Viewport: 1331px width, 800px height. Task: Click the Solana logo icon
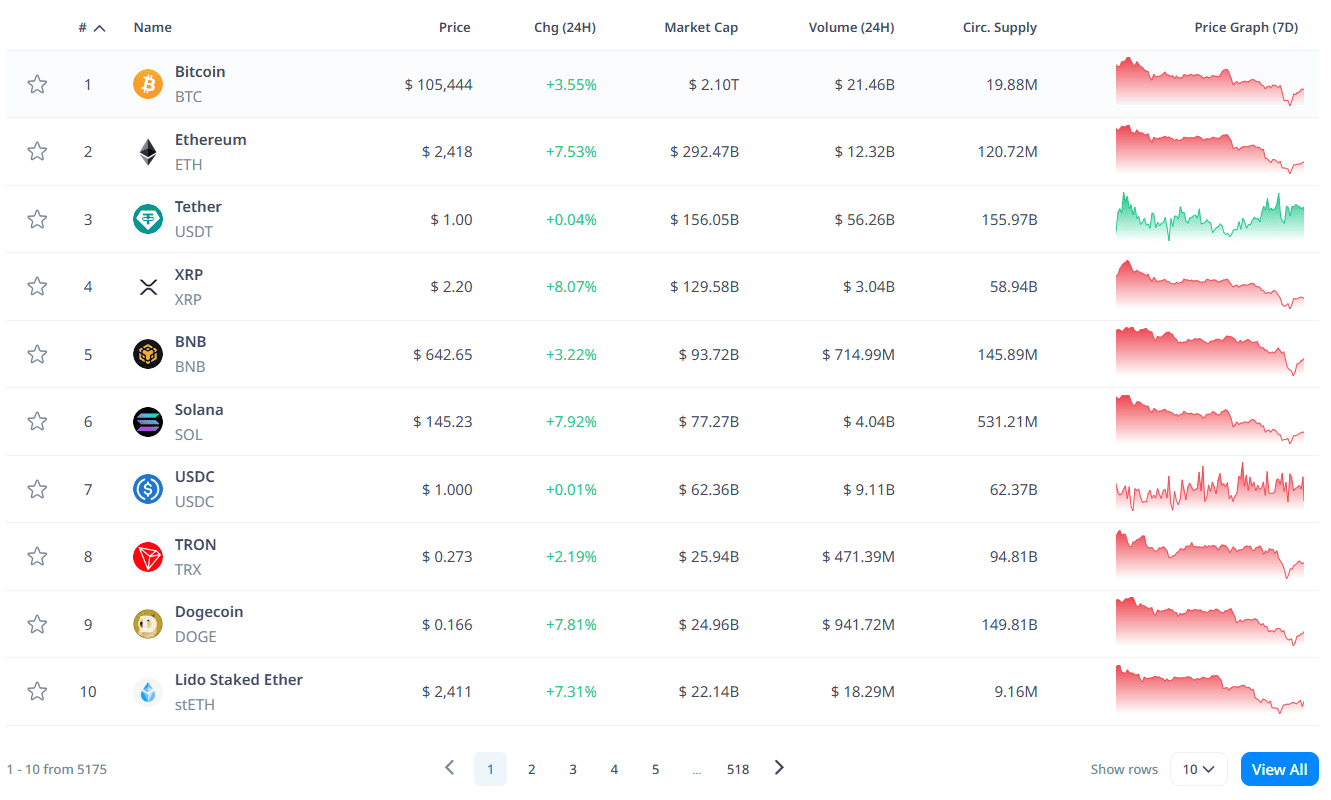click(x=148, y=422)
